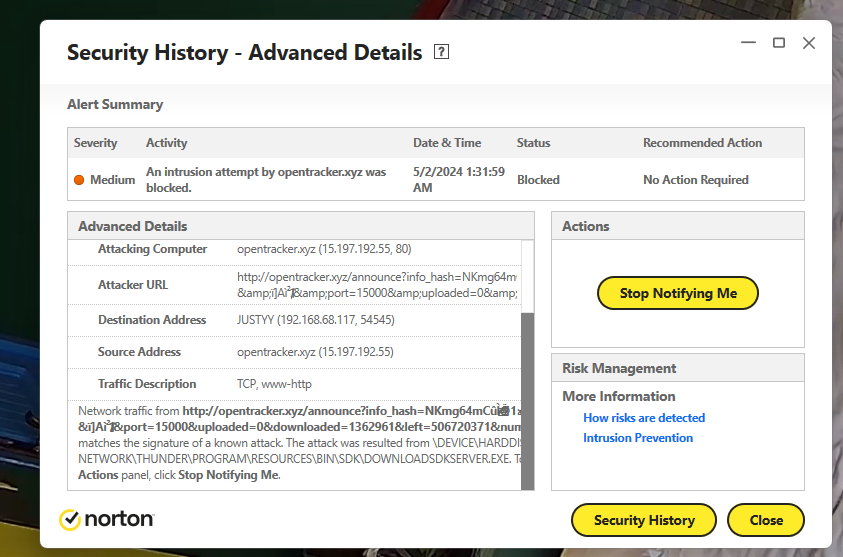The height and width of the screenshot is (557, 843).
Task: Select the Recommended Action column header
Action: [702, 143]
